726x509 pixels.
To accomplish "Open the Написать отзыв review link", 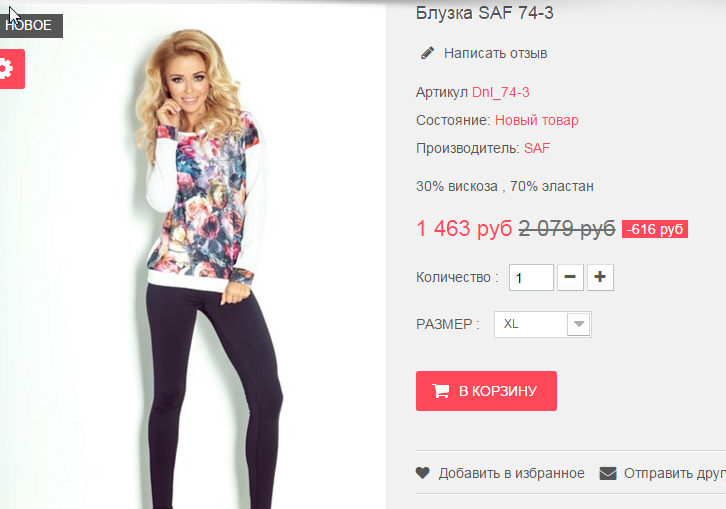I will 495,53.
